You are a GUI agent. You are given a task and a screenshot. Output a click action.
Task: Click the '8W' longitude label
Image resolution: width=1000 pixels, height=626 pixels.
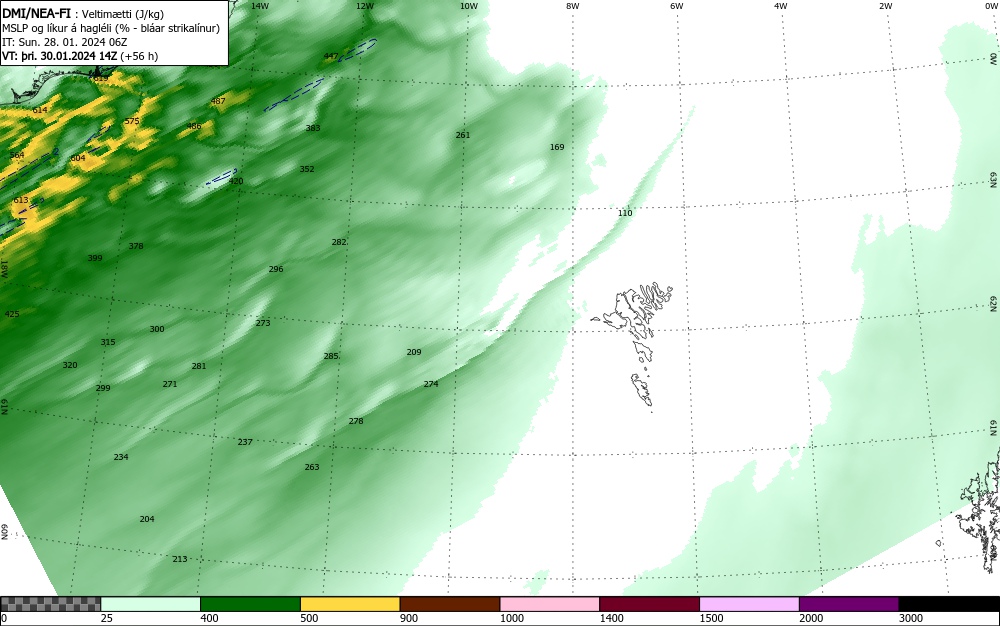(573, 6)
